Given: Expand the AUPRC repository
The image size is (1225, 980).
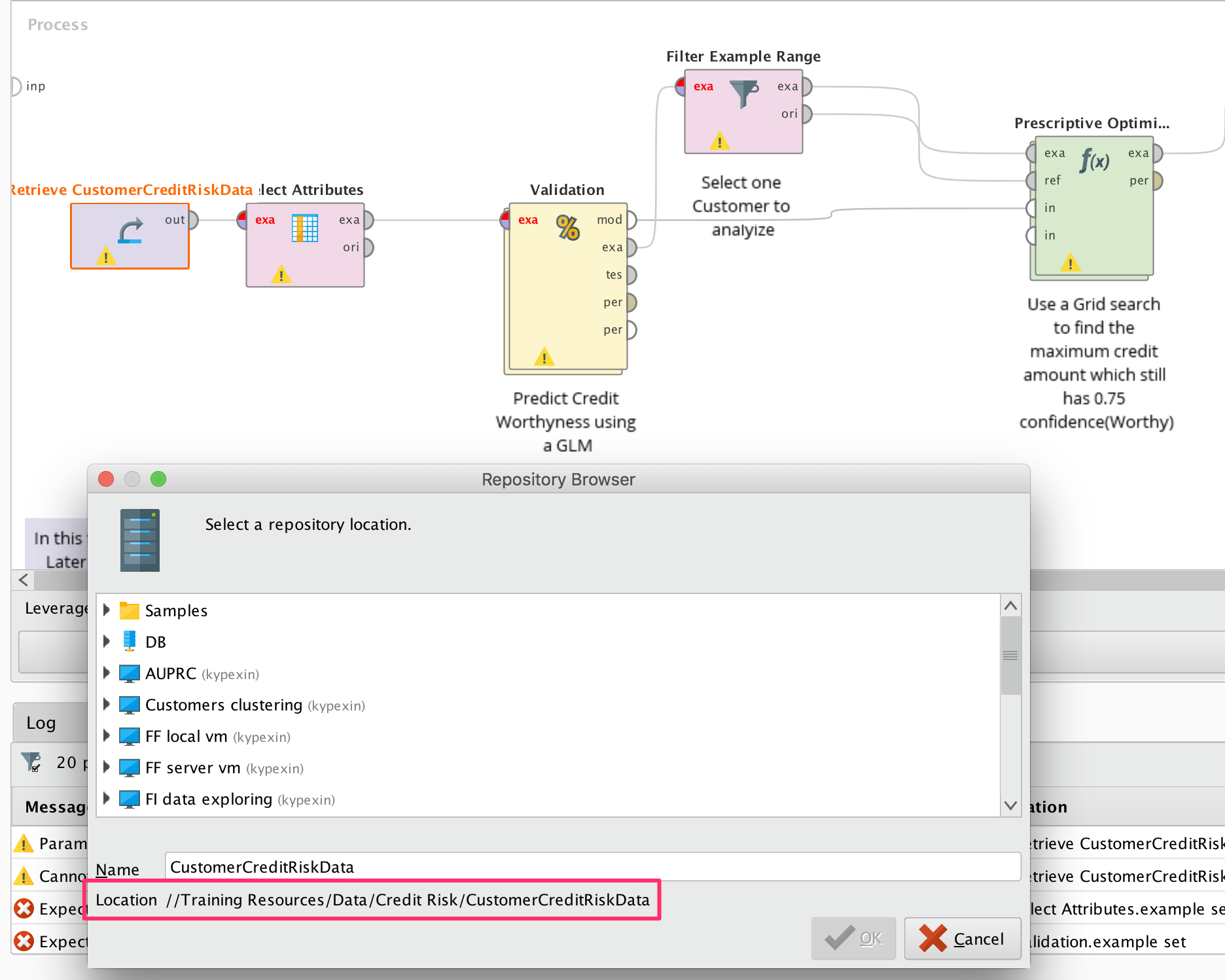Looking at the screenshot, I should tap(107, 673).
